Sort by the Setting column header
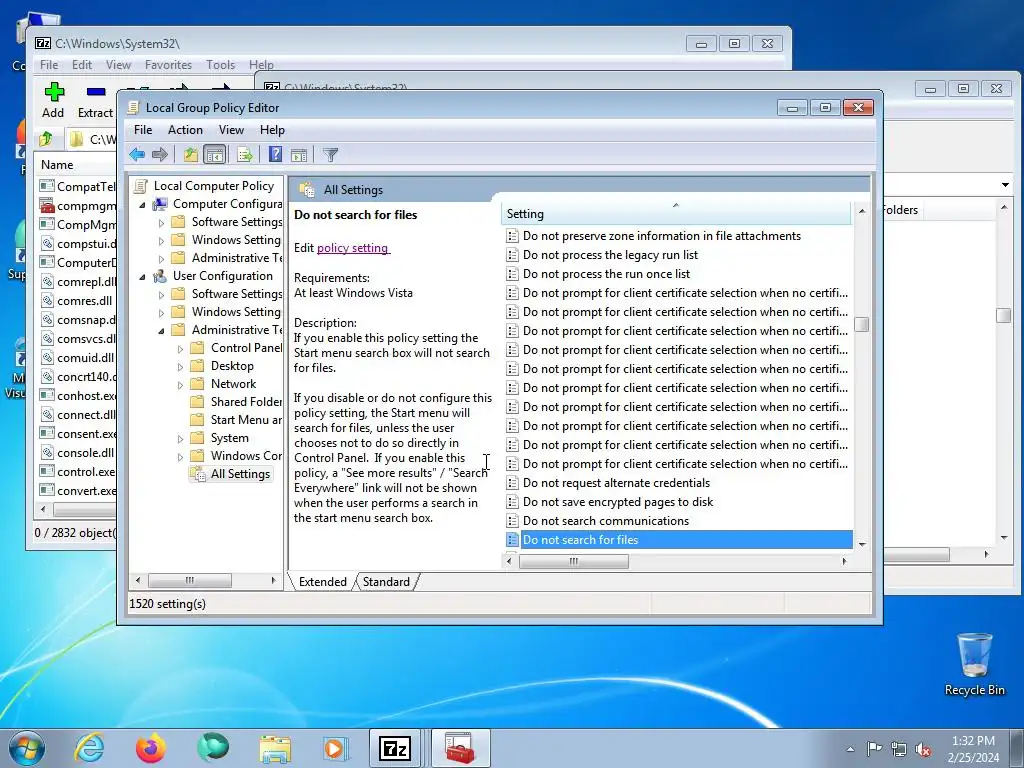 click(x=675, y=214)
